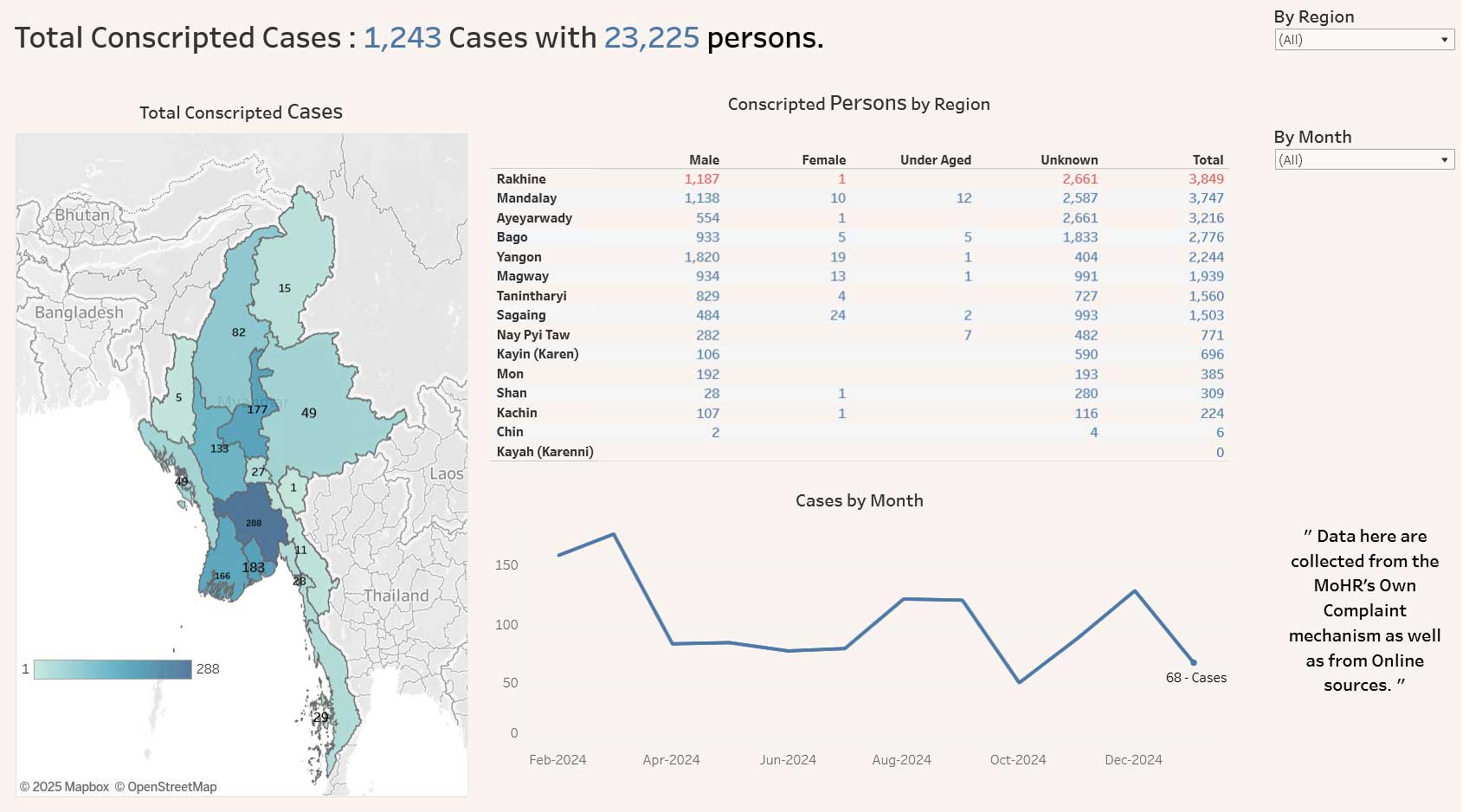Viewport: 1469px width, 812px height.
Task: Click the map region labeled 183
Action: (254, 568)
